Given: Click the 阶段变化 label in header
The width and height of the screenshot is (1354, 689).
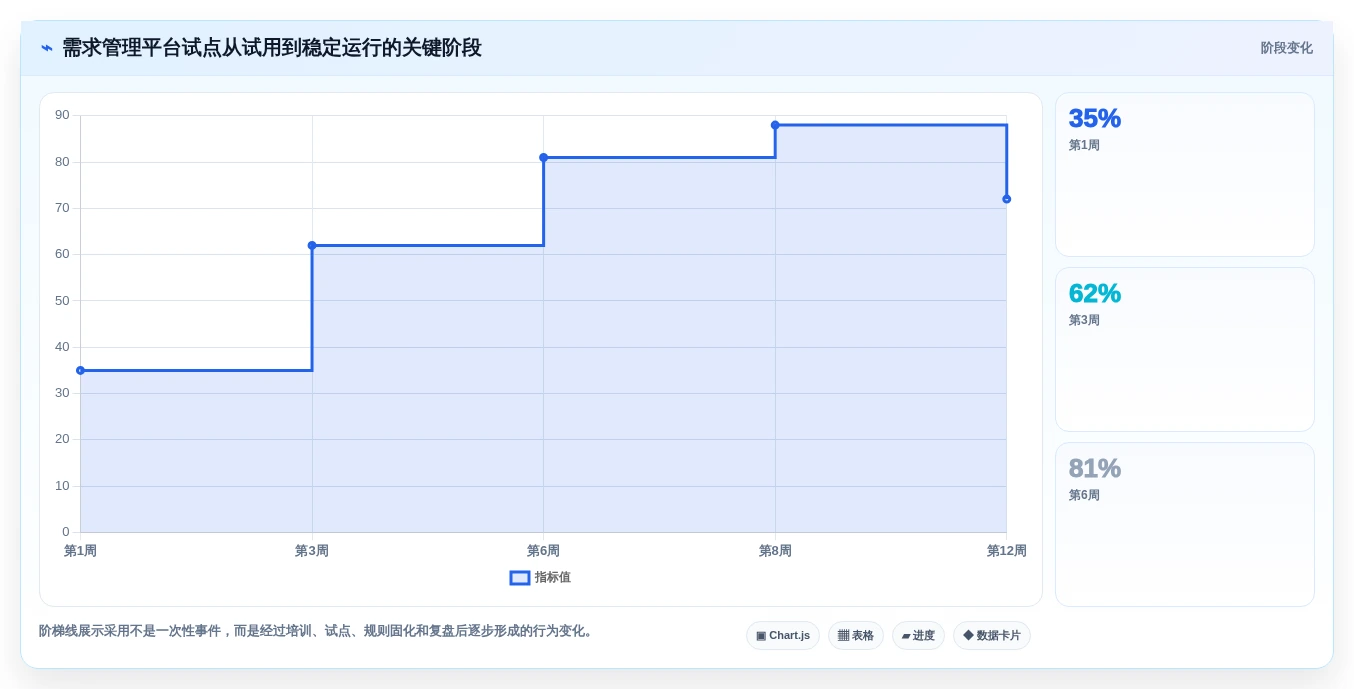Looking at the screenshot, I should click(x=1286, y=48).
